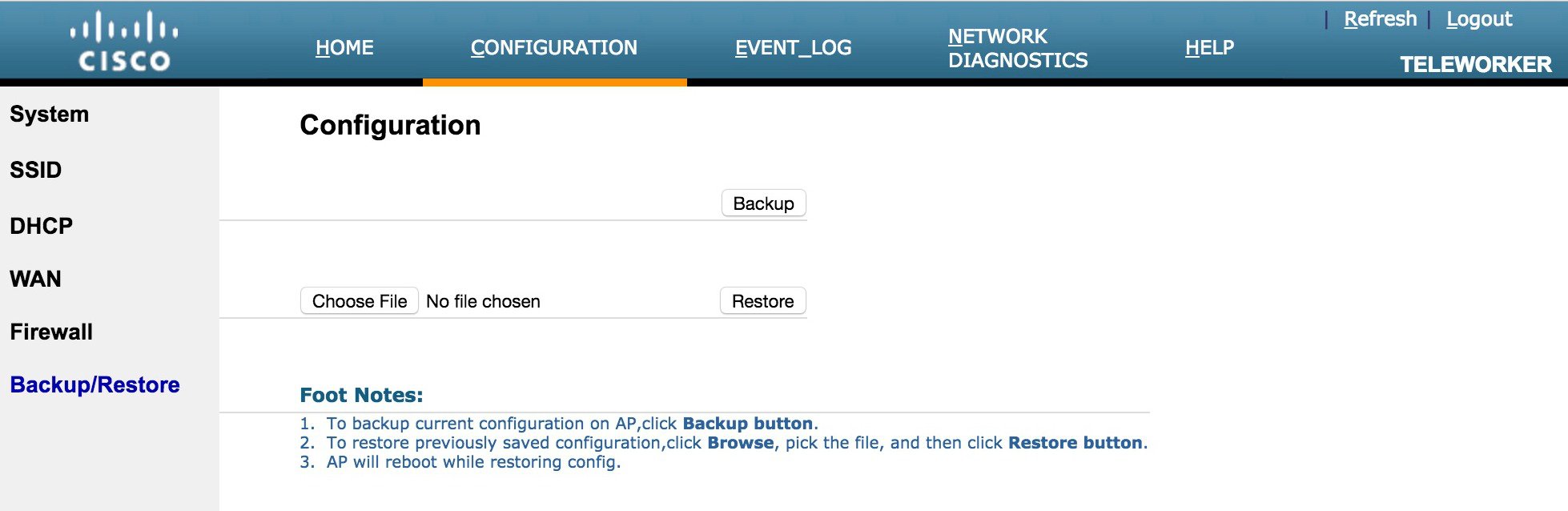Select the CONFIGURATION tab
Viewport: 1568px width, 511px height.
pos(554,48)
